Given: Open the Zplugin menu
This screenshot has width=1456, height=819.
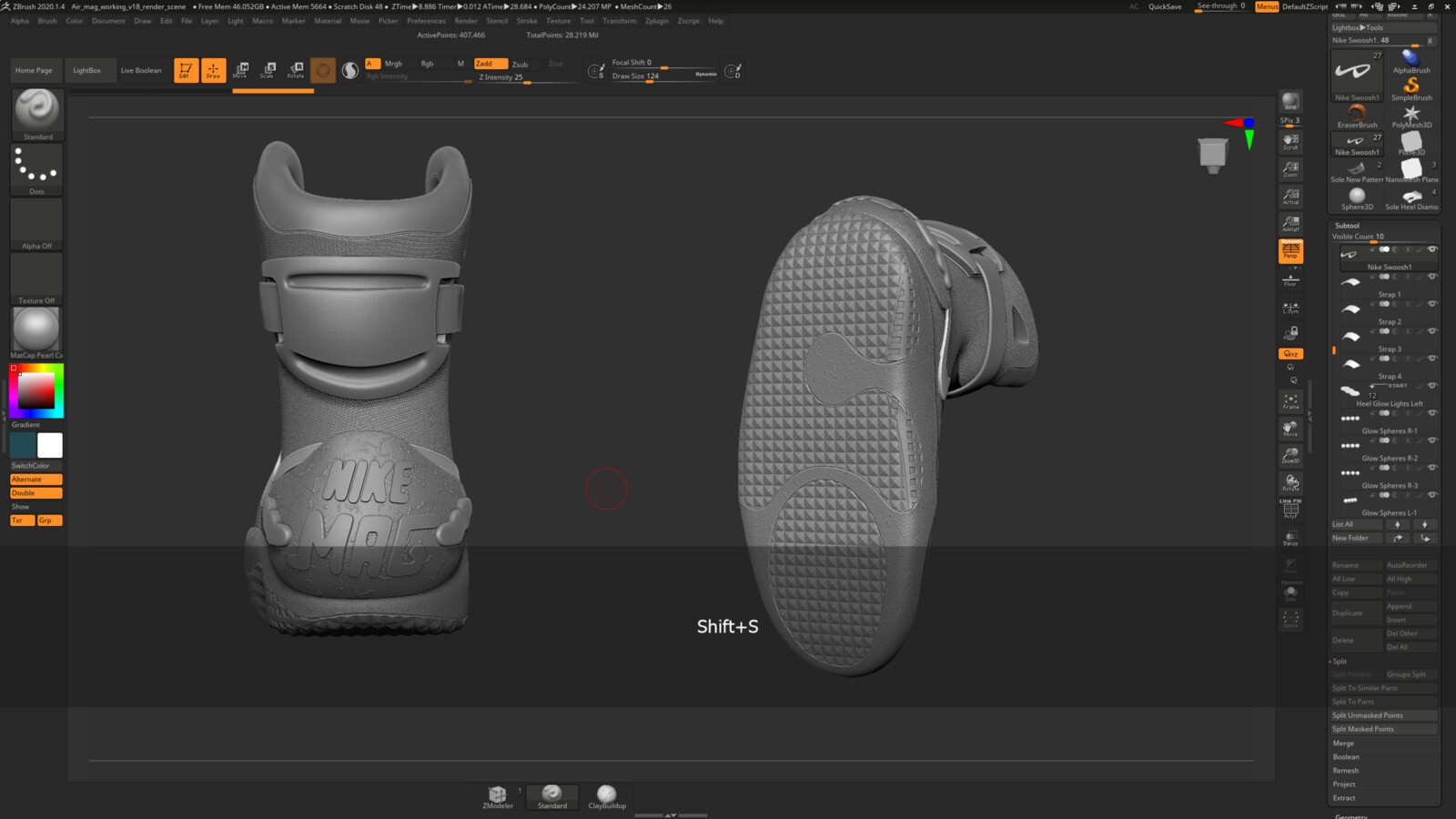Looking at the screenshot, I should [657, 21].
